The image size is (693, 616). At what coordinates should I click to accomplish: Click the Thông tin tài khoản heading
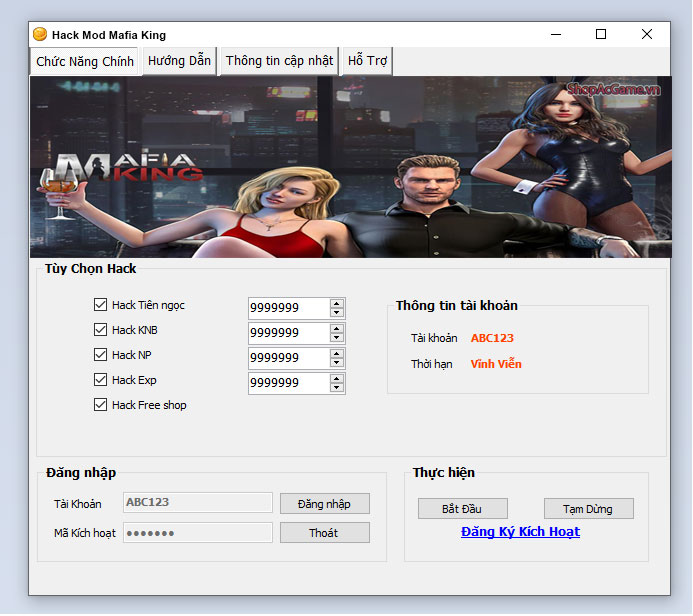457,305
